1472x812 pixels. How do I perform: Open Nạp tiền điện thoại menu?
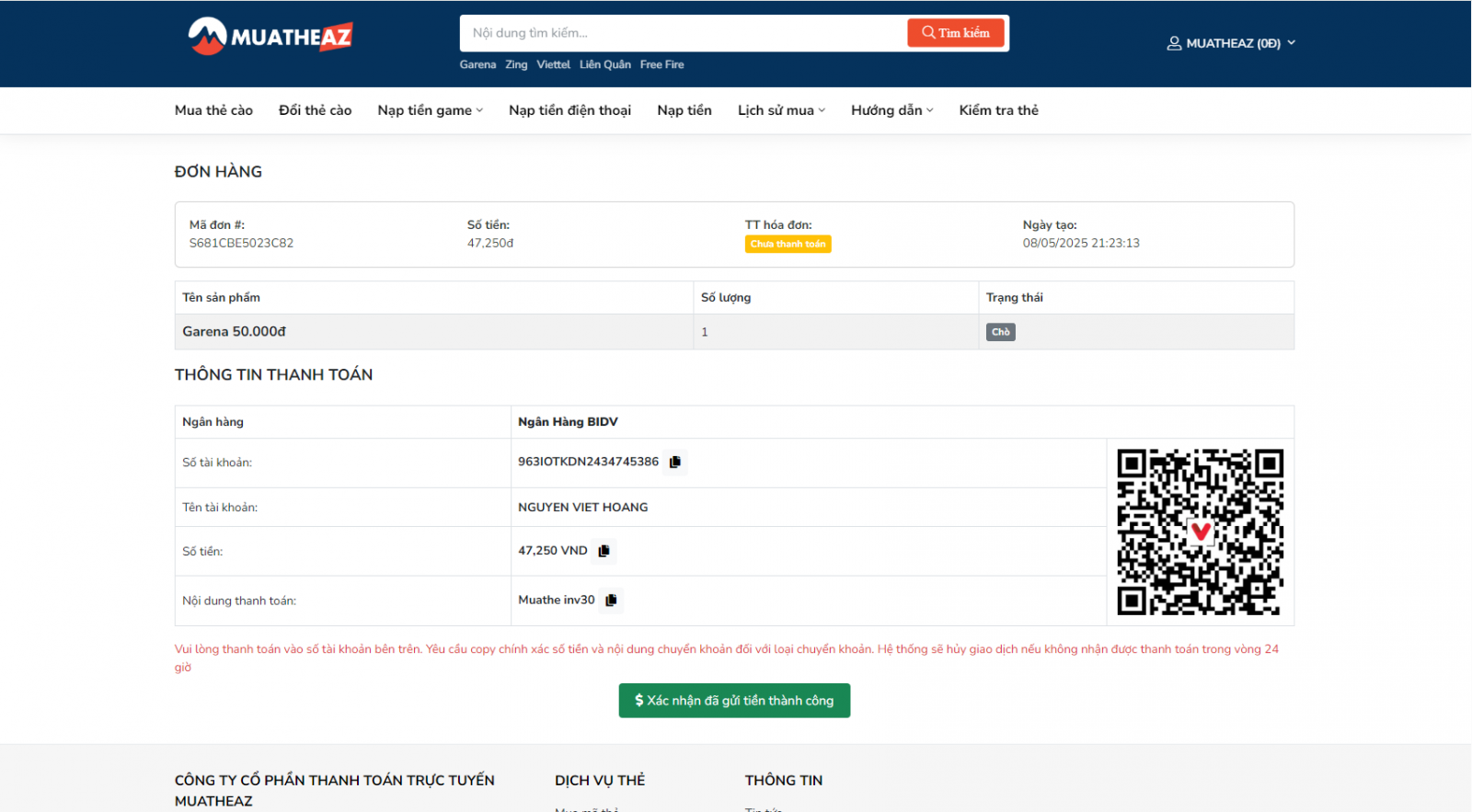click(569, 110)
